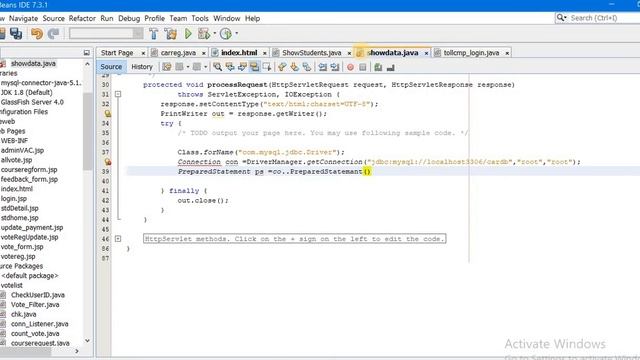Click the error lightbulb glyph beside the Connection con line

pyautogui.click(x=107, y=162)
